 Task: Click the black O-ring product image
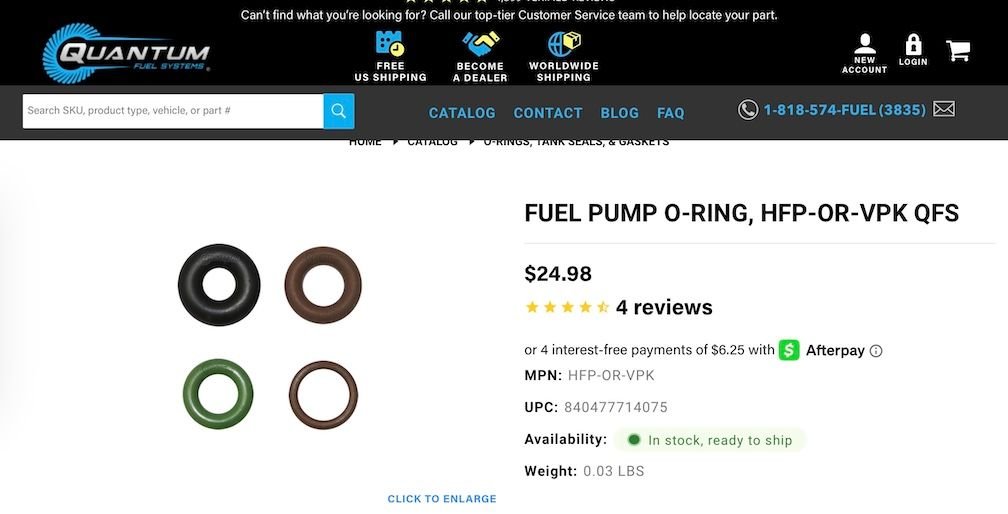coord(219,285)
